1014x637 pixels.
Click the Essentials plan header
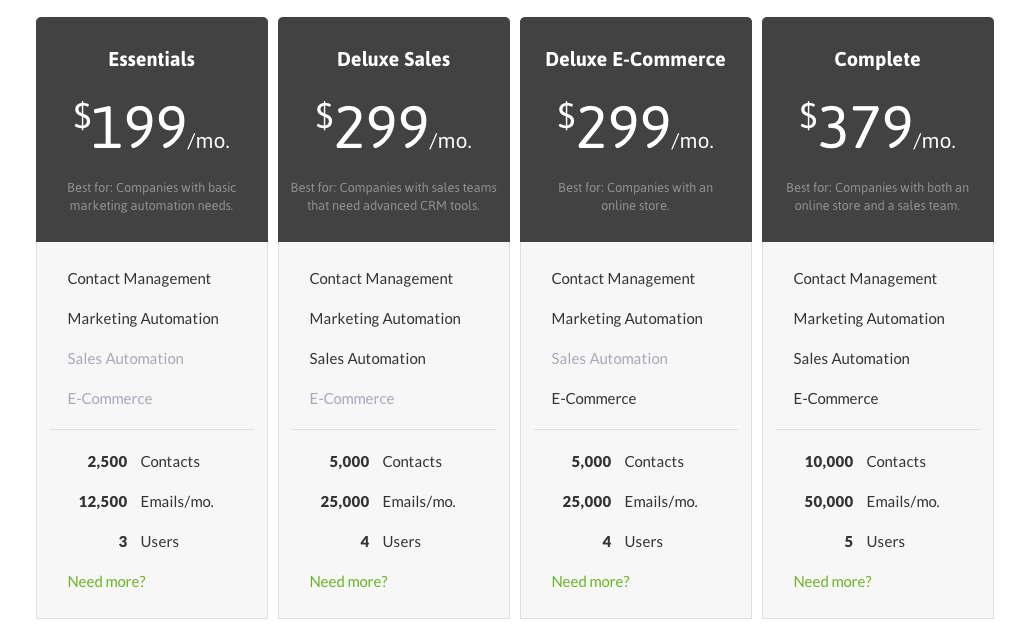pos(151,59)
